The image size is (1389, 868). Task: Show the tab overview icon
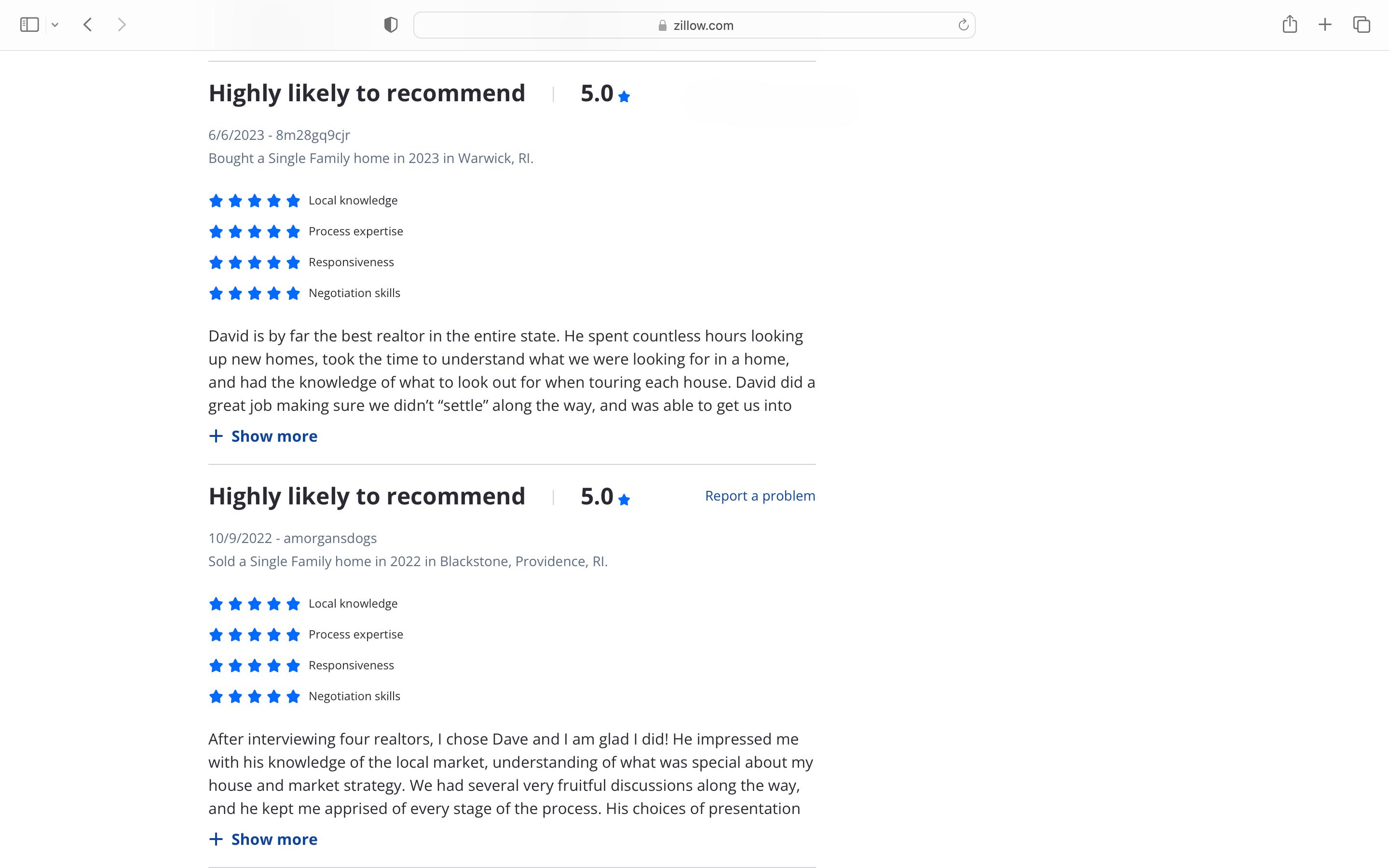pos(1362,25)
